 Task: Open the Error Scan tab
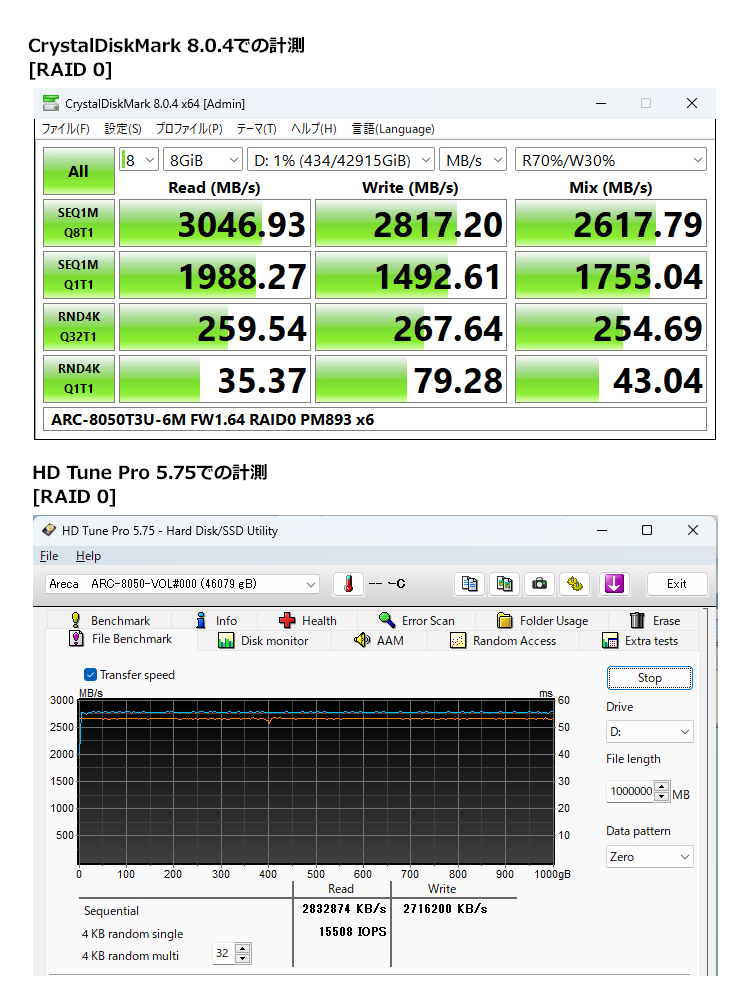coord(417,620)
